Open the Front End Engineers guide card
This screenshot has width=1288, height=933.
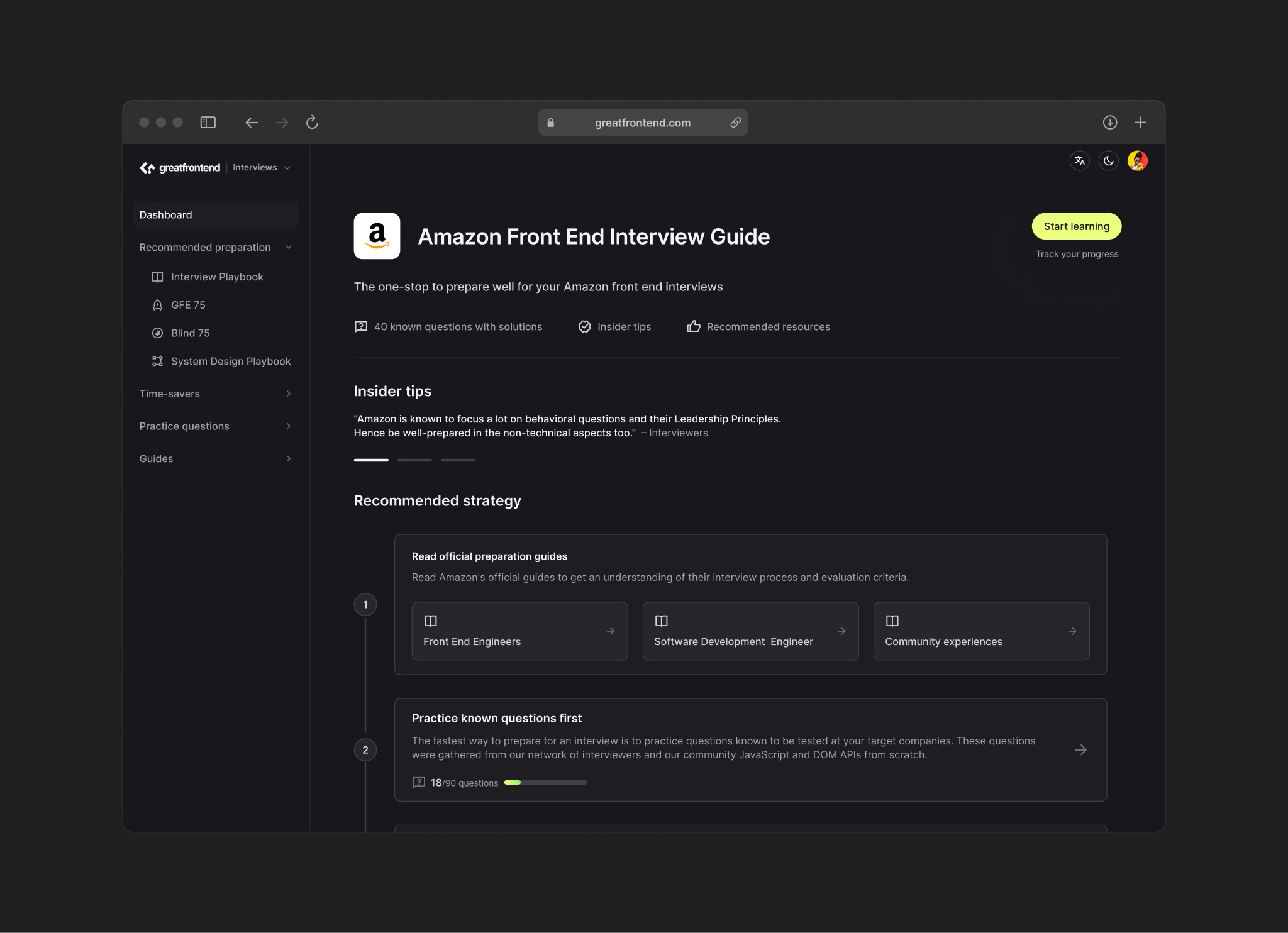[x=519, y=631]
